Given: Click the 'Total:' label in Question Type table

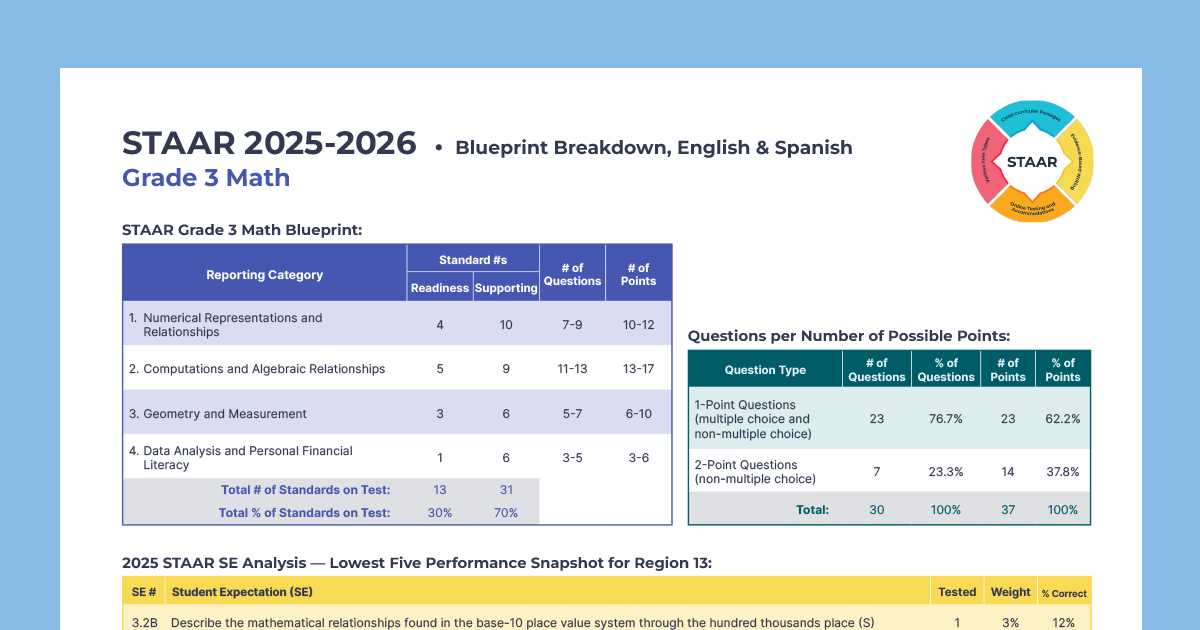Looking at the screenshot, I should [812, 510].
